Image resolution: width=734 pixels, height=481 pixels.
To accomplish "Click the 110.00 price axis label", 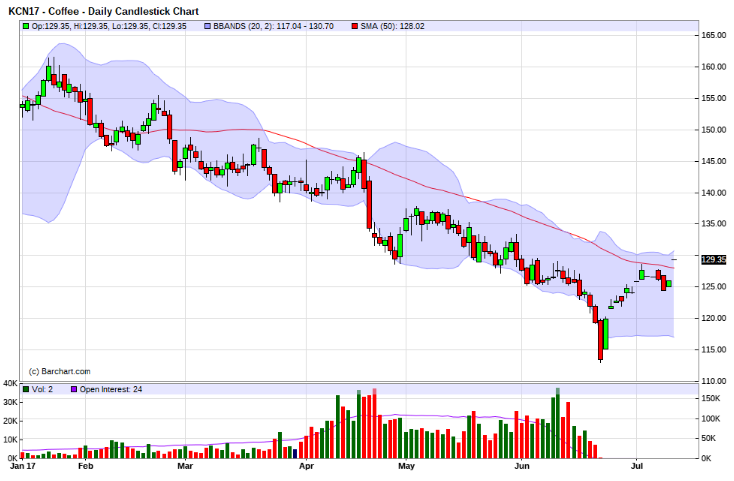I will pyautogui.click(x=714, y=381).
